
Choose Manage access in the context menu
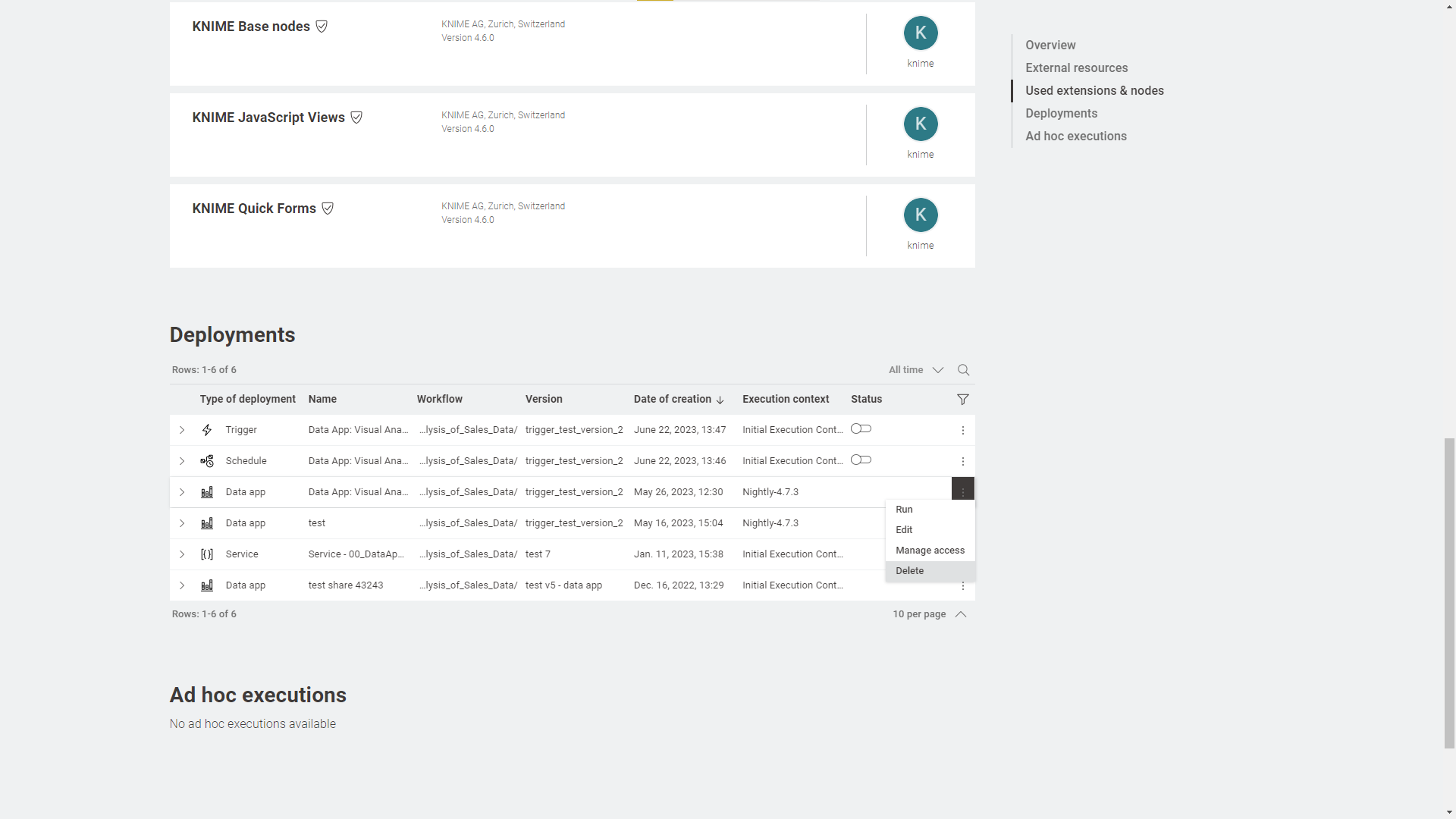pyautogui.click(x=930, y=551)
